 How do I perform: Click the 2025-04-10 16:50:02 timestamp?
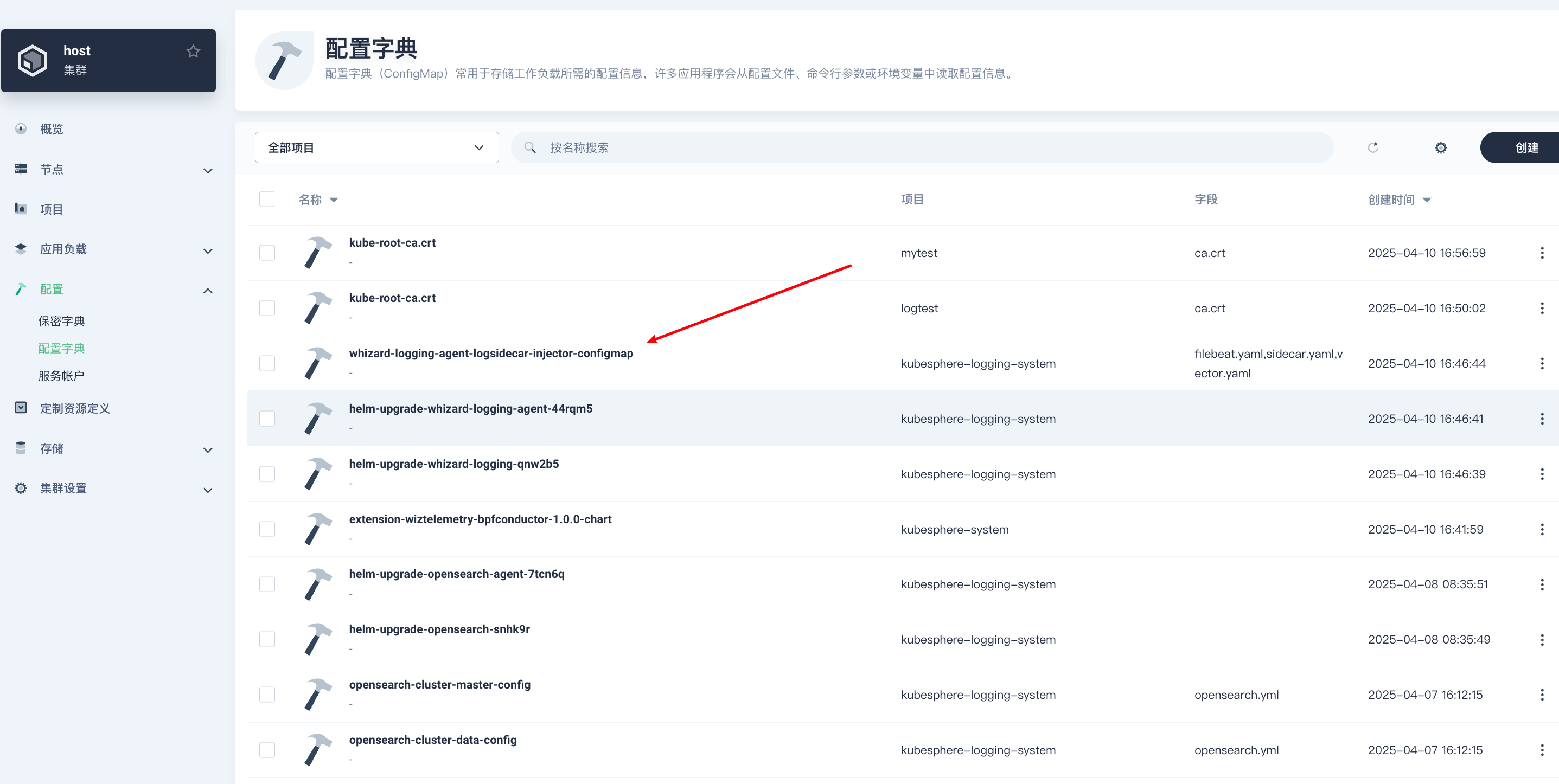(x=1427, y=308)
